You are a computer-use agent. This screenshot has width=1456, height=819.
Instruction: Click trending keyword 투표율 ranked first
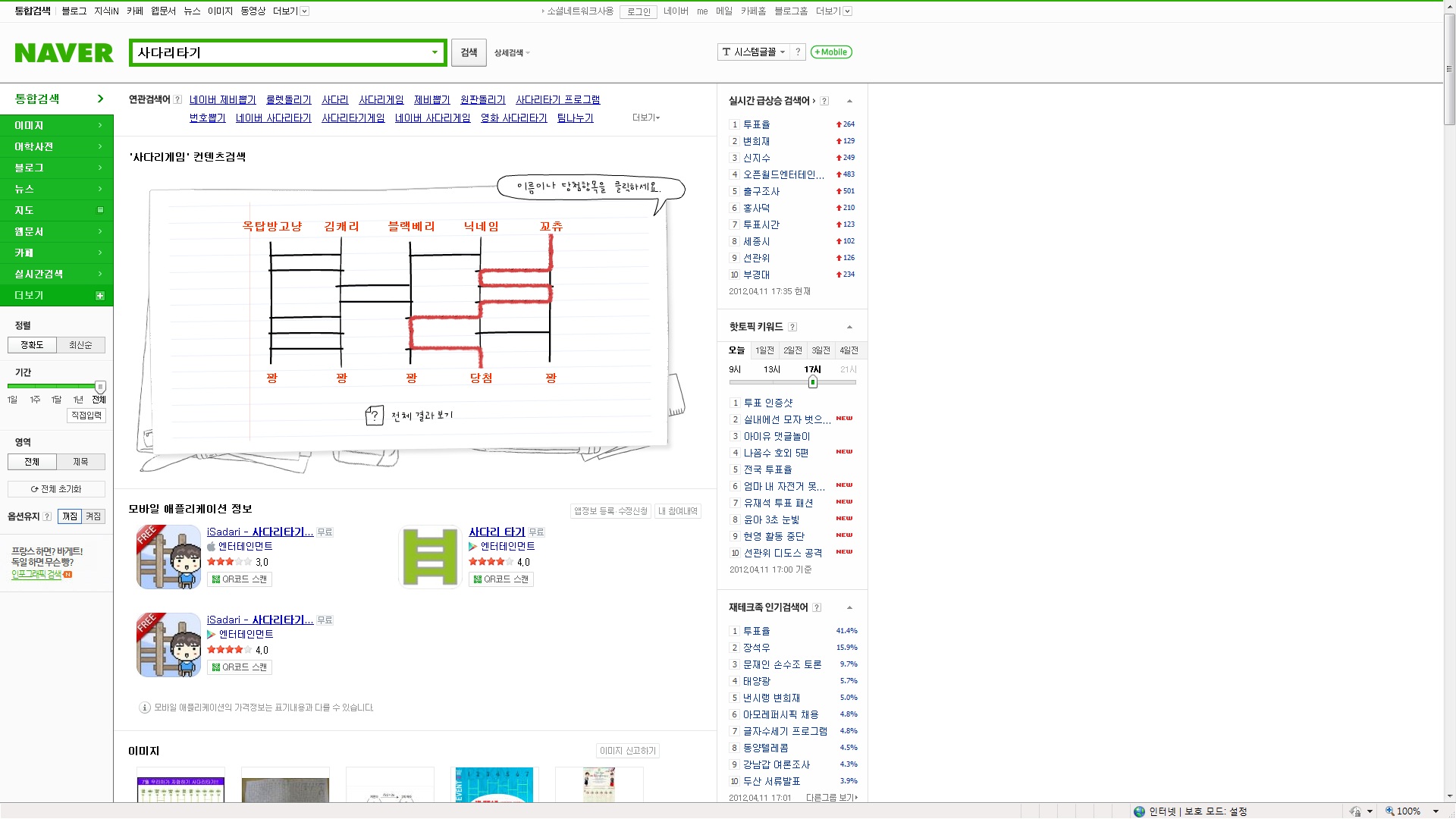click(x=756, y=124)
